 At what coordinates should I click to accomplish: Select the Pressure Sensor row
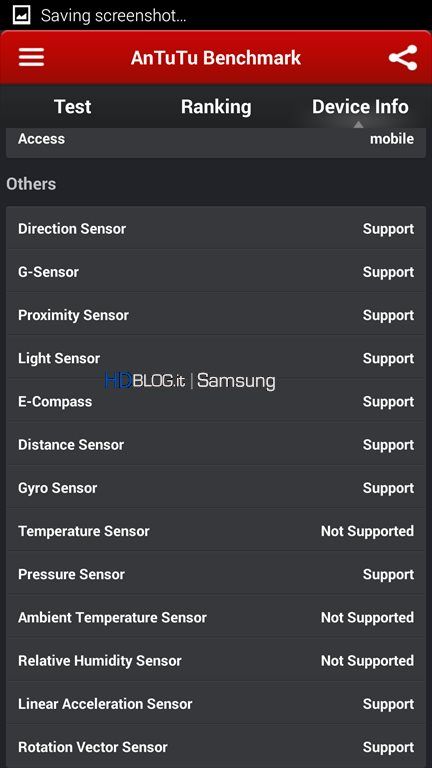[x=216, y=574]
